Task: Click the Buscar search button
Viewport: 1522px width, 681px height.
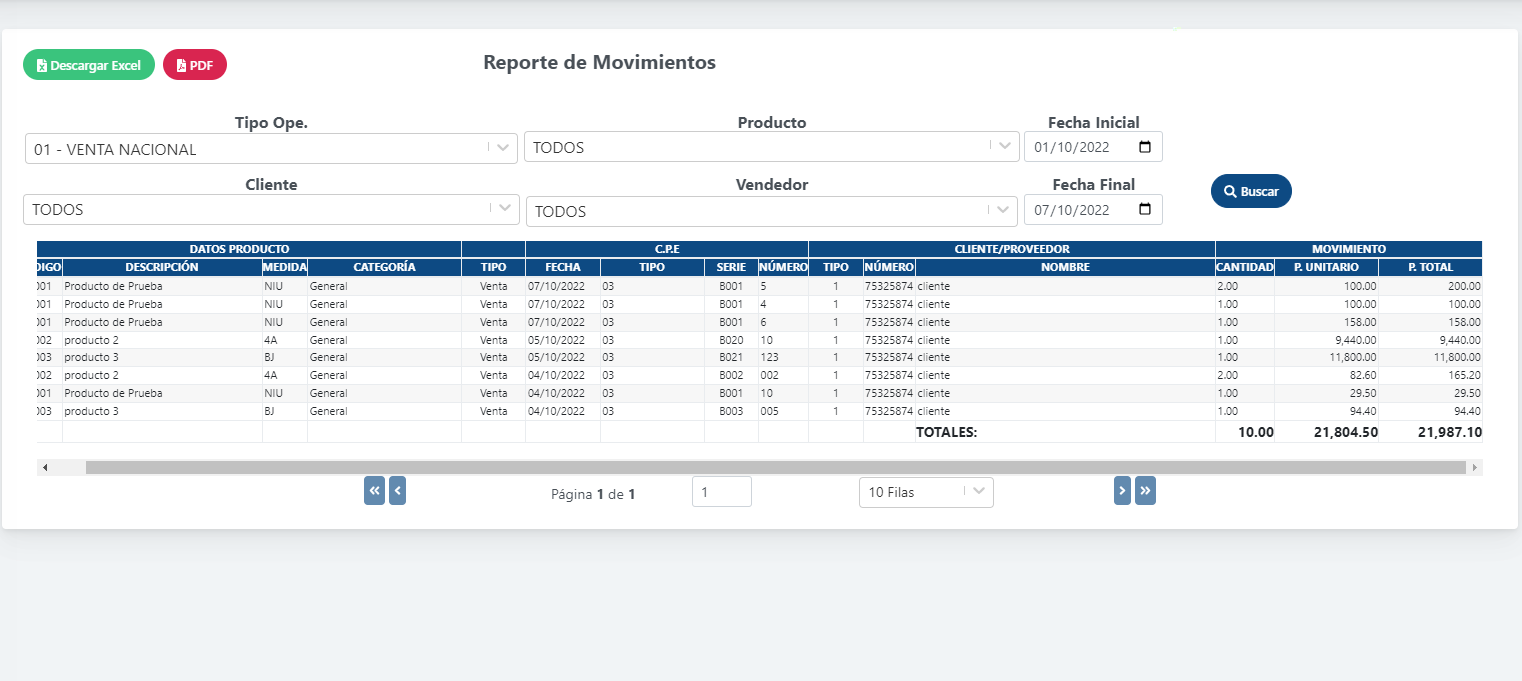Action: tap(1251, 191)
